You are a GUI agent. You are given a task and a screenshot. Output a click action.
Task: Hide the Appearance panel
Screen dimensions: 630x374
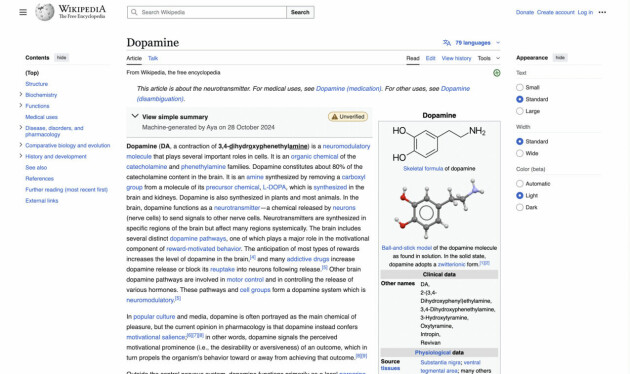560,57
